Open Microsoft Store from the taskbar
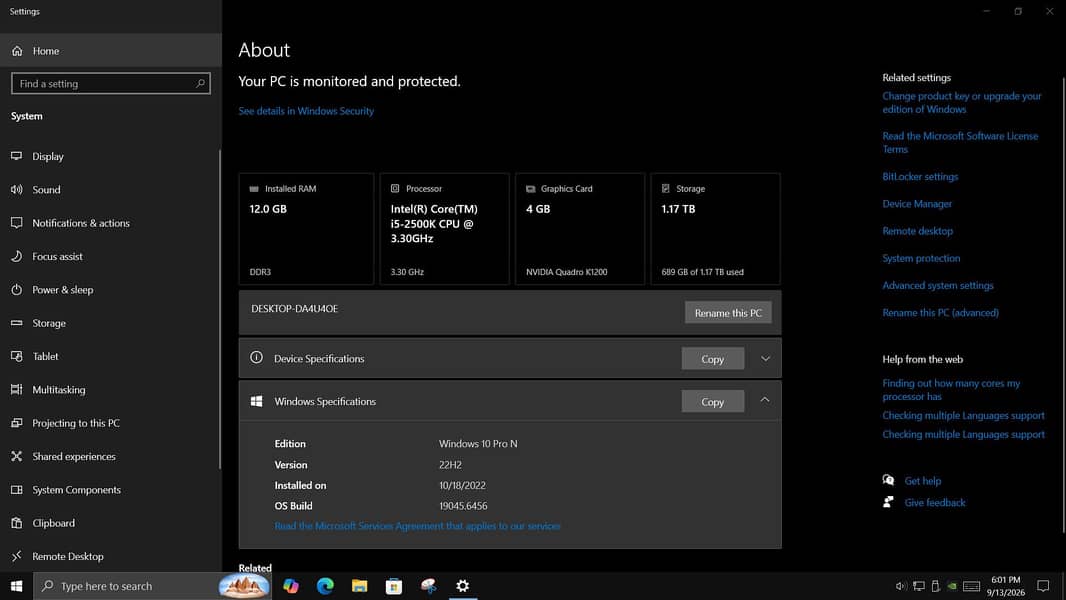The height and width of the screenshot is (600, 1066). (394, 586)
